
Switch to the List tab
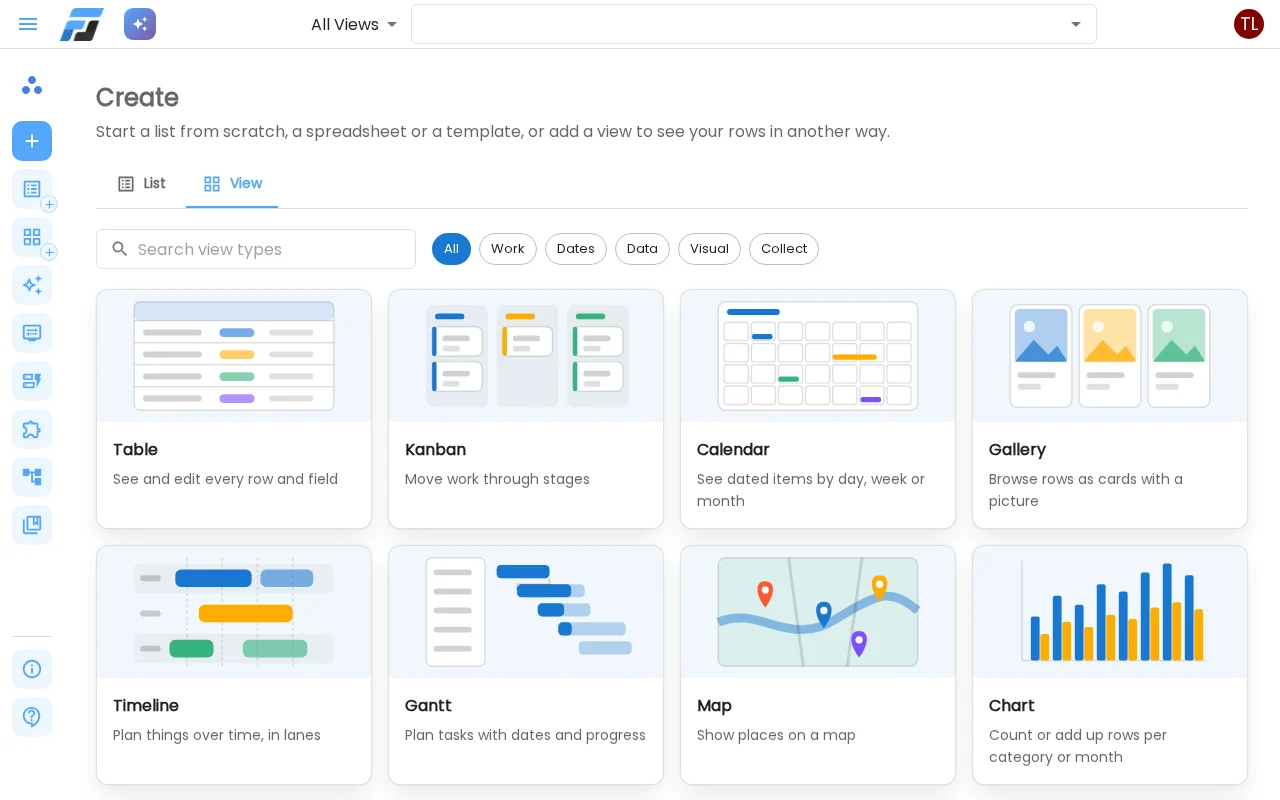point(141,184)
